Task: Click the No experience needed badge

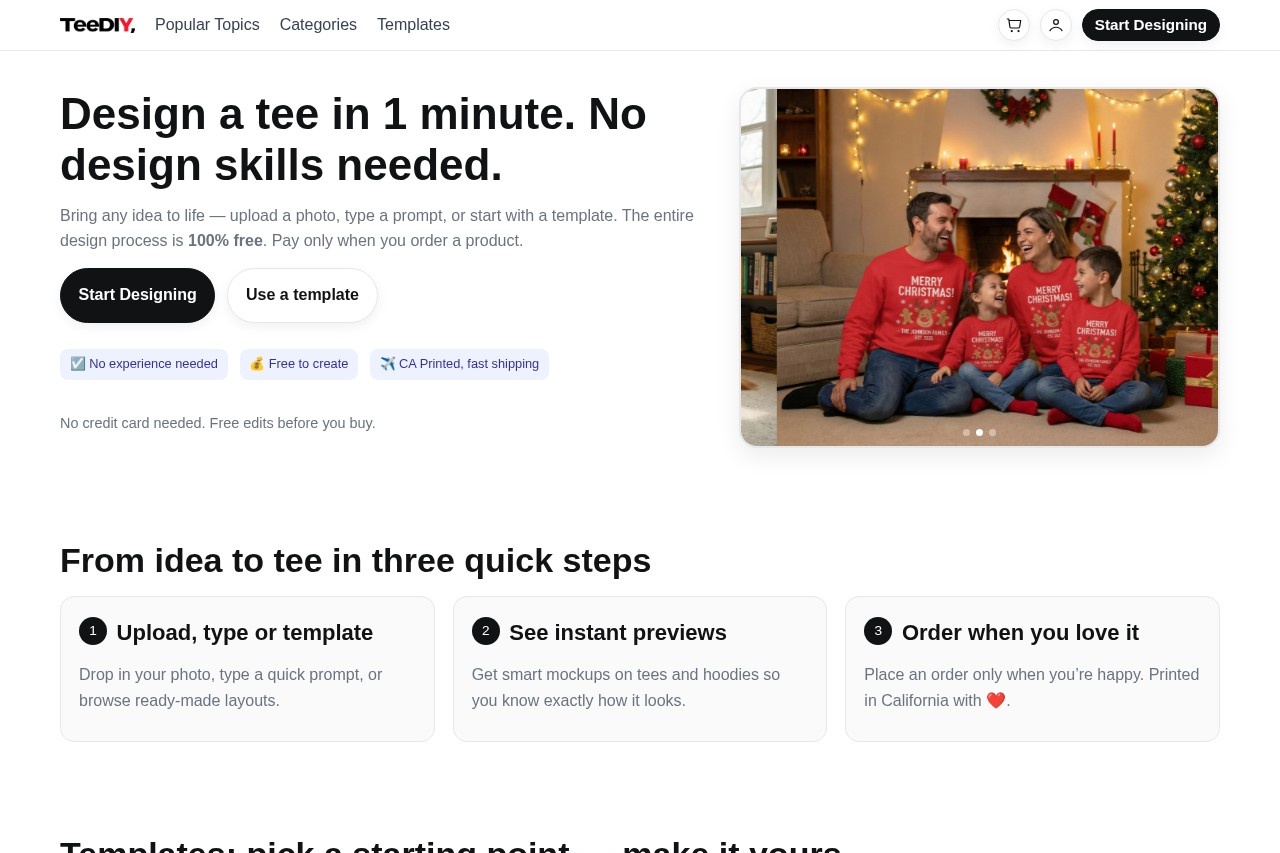Action: point(144,364)
